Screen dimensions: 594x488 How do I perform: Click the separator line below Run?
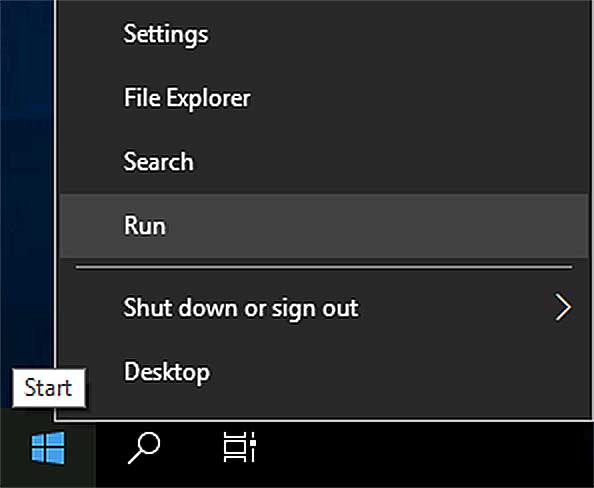point(324,267)
